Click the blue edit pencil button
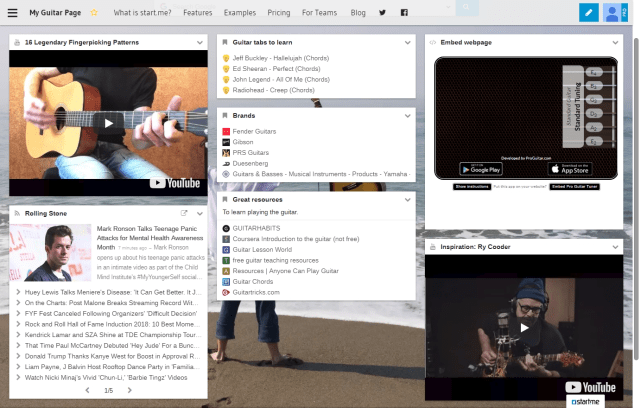 tap(589, 13)
